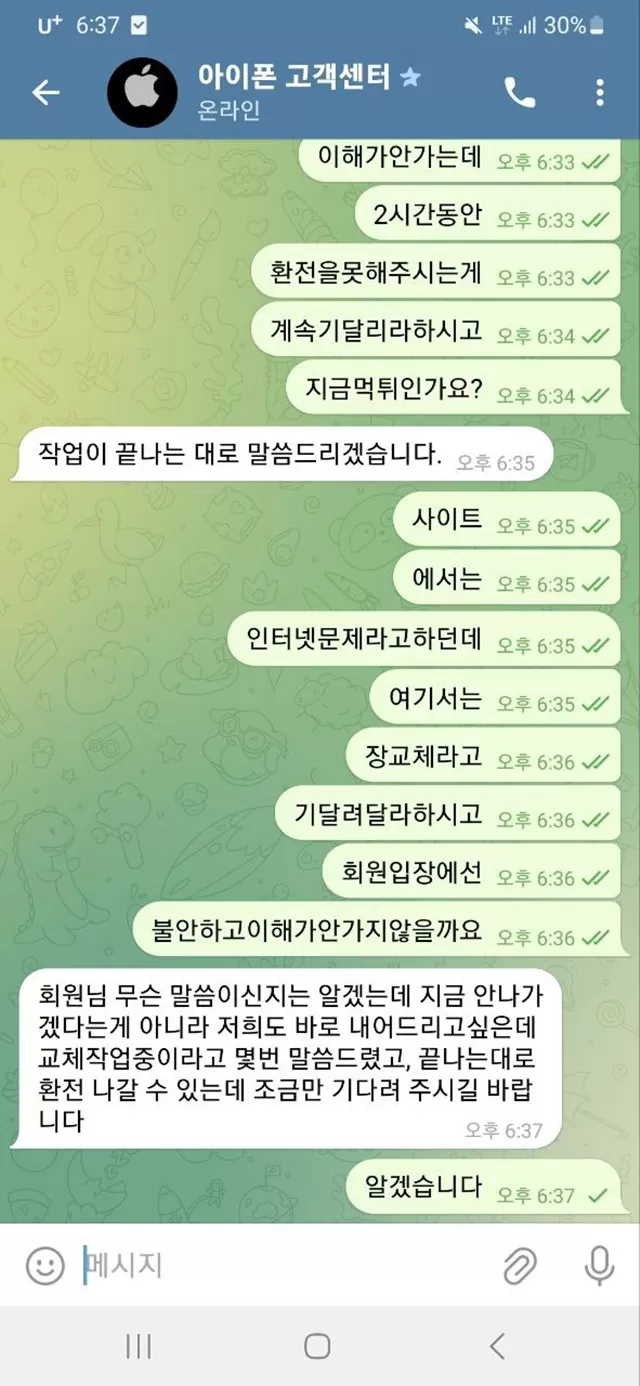Viewport: 640px width, 1386px height.
Task: Tap the Android recent apps navigation button
Action: pyautogui.click(x=138, y=1346)
